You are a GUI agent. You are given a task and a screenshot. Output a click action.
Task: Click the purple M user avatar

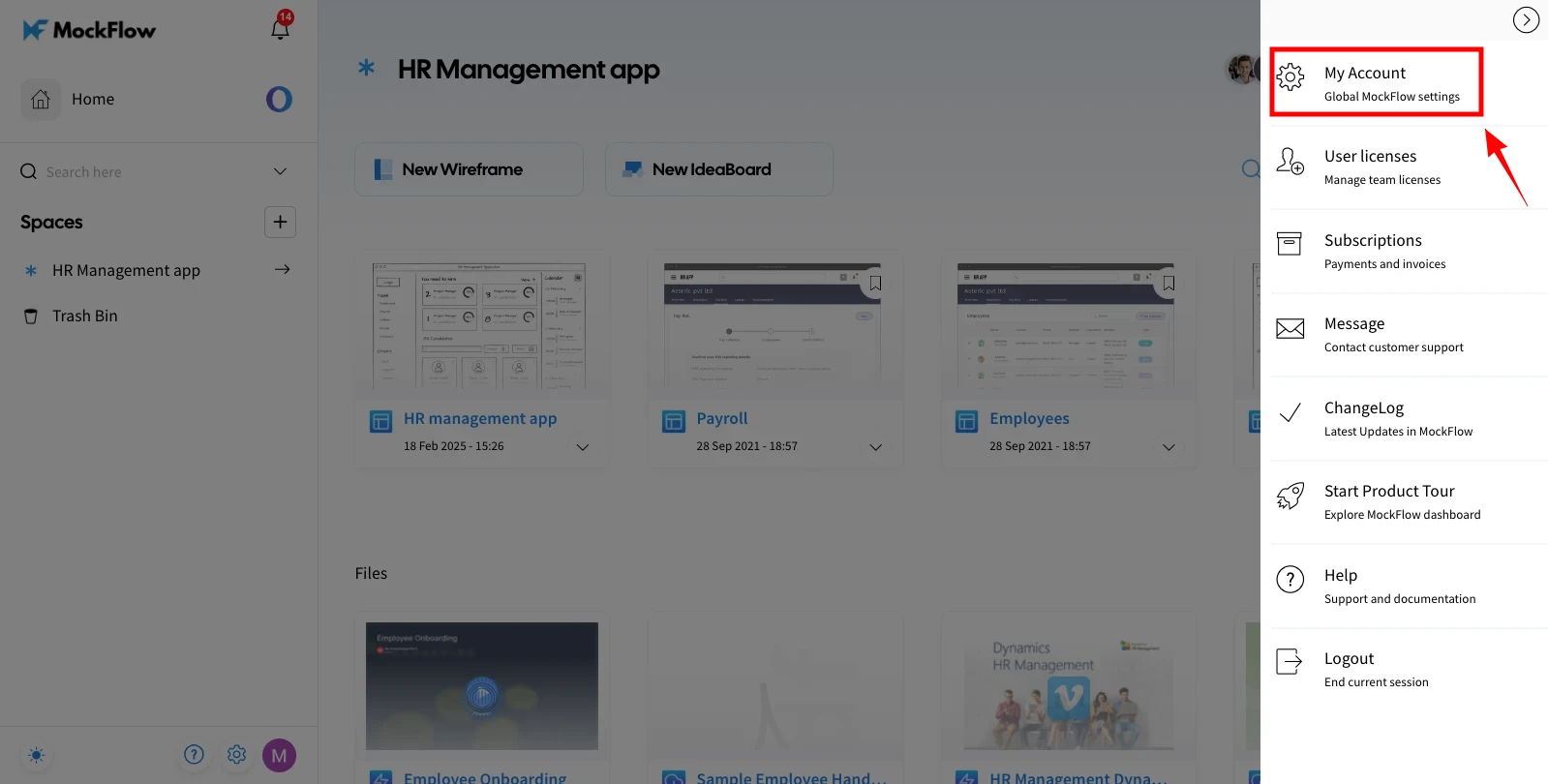(279, 756)
